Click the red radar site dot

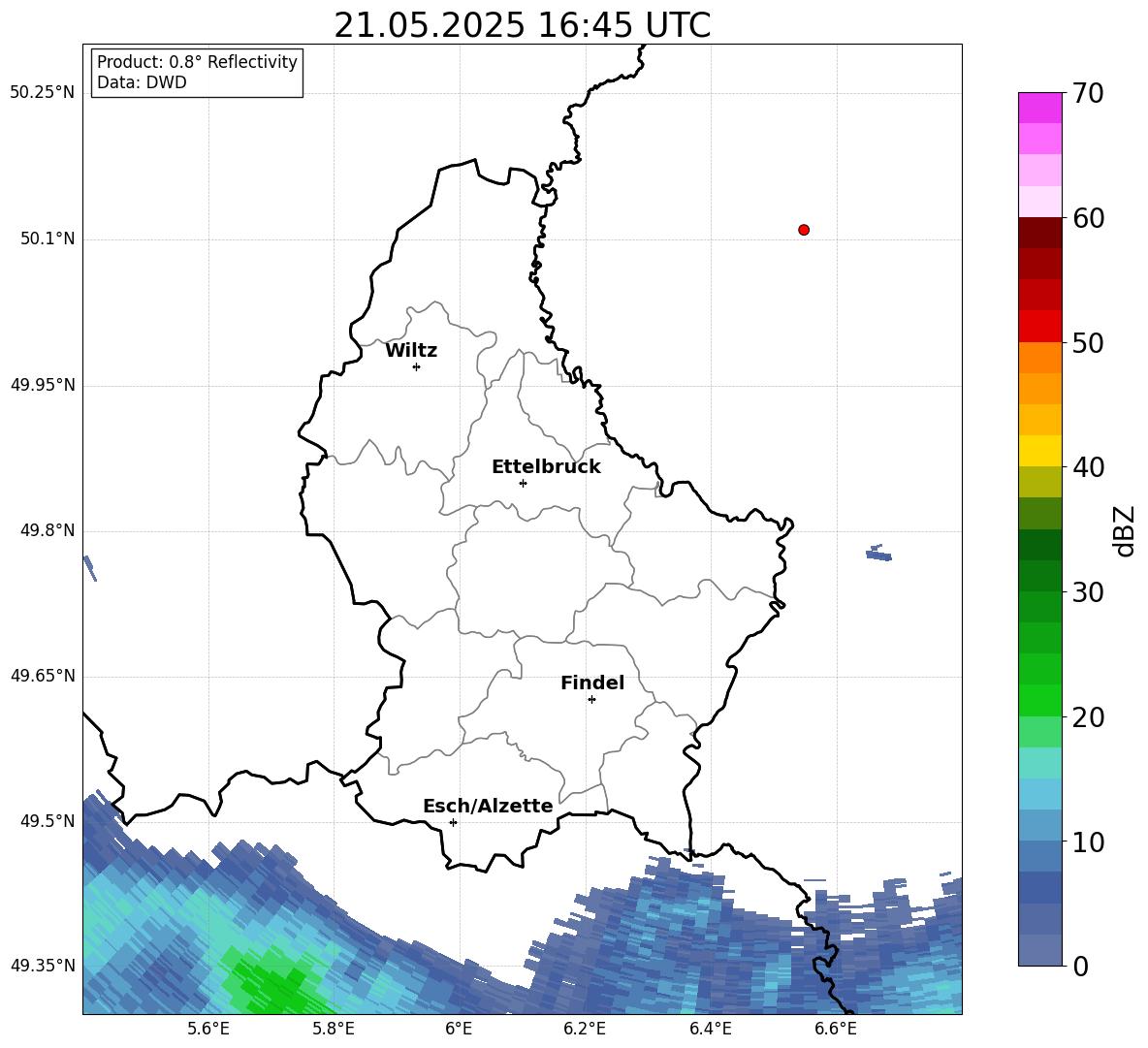click(804, 230)
